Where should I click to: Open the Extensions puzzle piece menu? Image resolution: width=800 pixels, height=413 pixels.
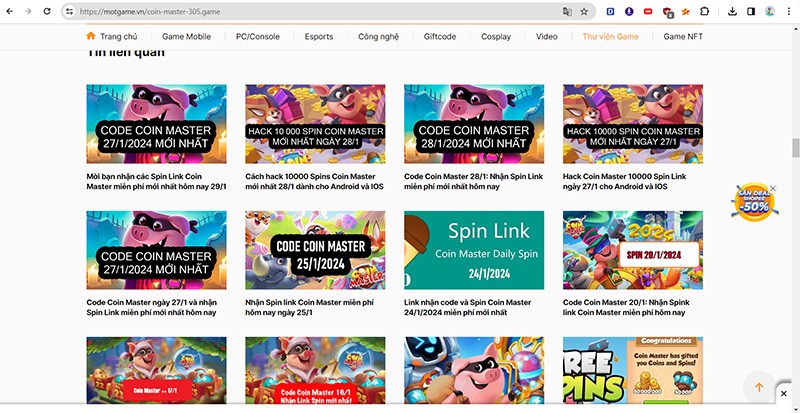point(704,11)
